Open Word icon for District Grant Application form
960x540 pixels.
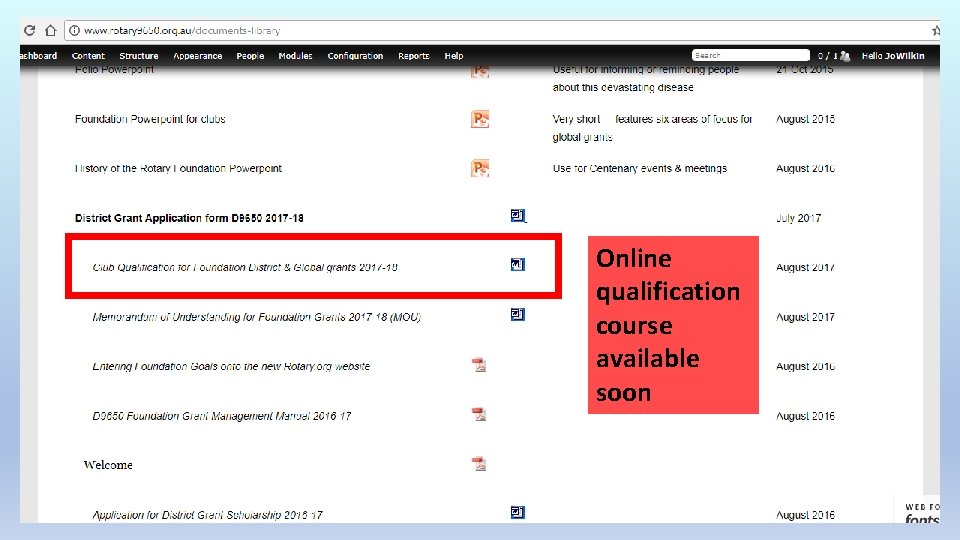pos(518,216)
